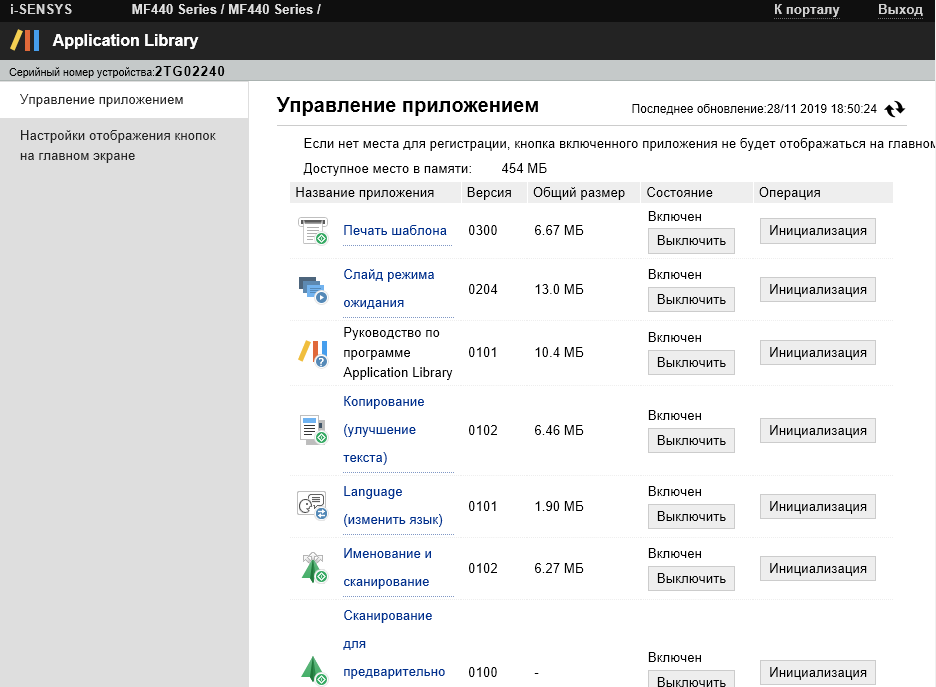Click the Копирование (улучшение текста) icon
Viewport: 936px width, 687px height.
[313, 430]
